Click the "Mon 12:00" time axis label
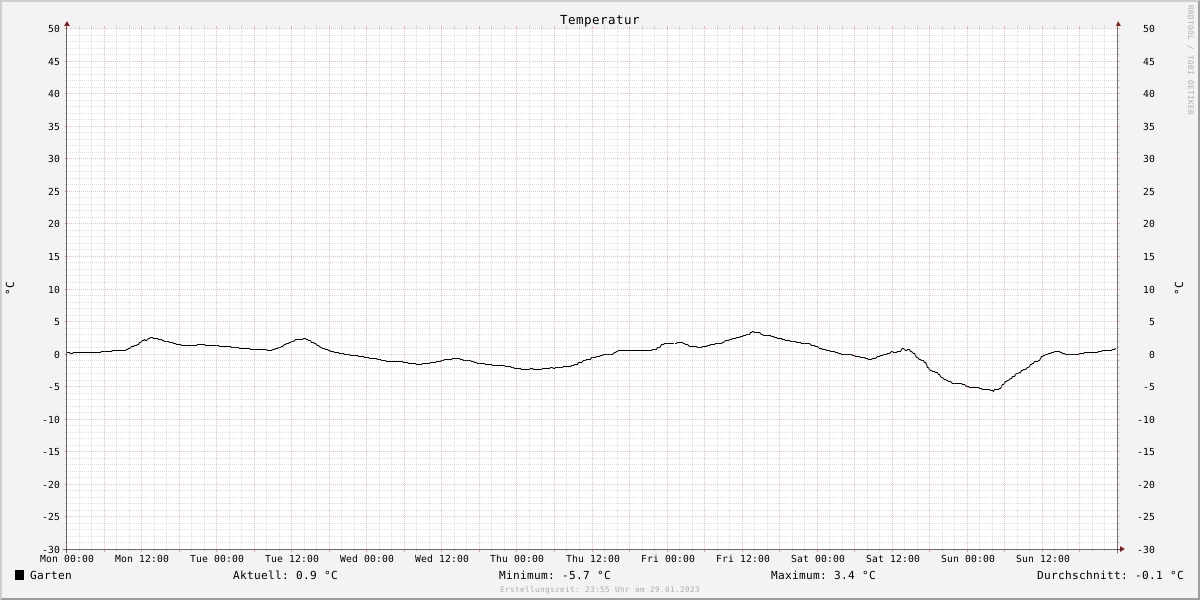 click(142, 559)
